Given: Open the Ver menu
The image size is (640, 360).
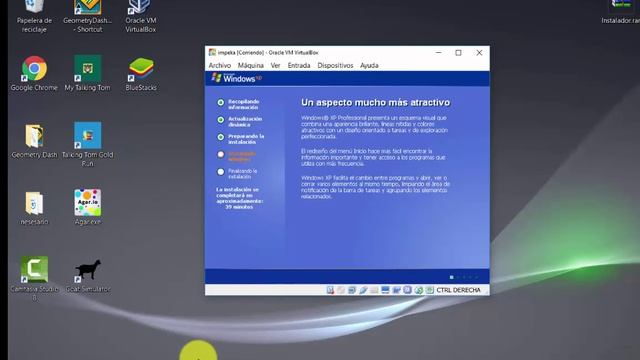Looking at the screenshot, I should click(x=276, y=65).
